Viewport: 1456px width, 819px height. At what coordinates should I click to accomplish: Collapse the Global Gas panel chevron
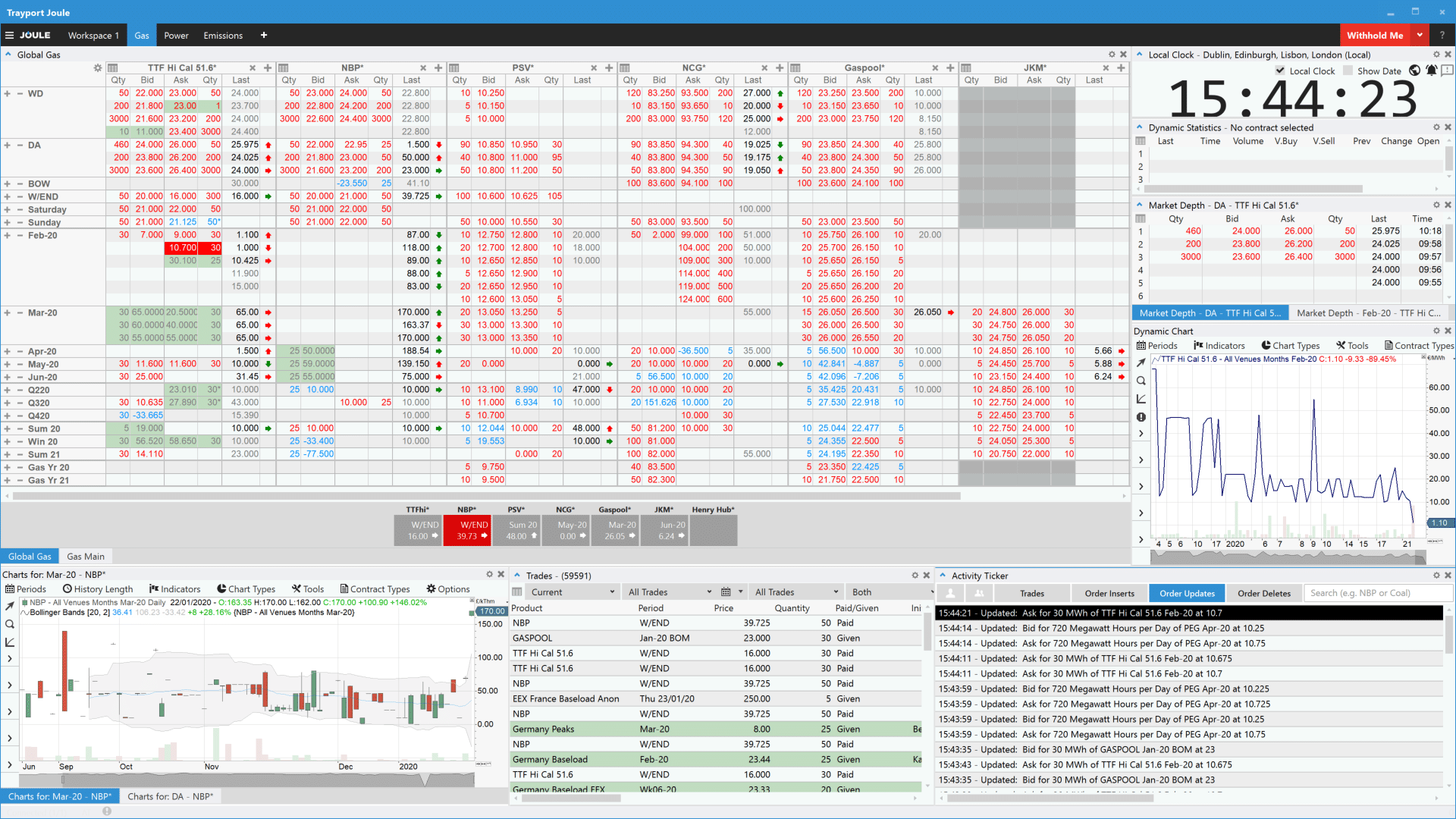(8, 55)
